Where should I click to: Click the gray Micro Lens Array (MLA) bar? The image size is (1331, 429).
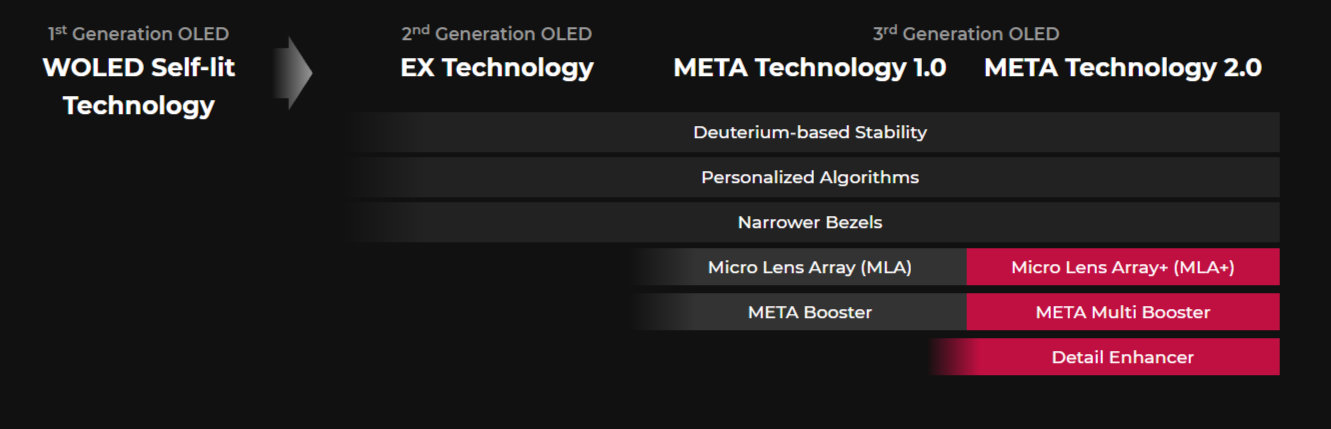[809, 267]
